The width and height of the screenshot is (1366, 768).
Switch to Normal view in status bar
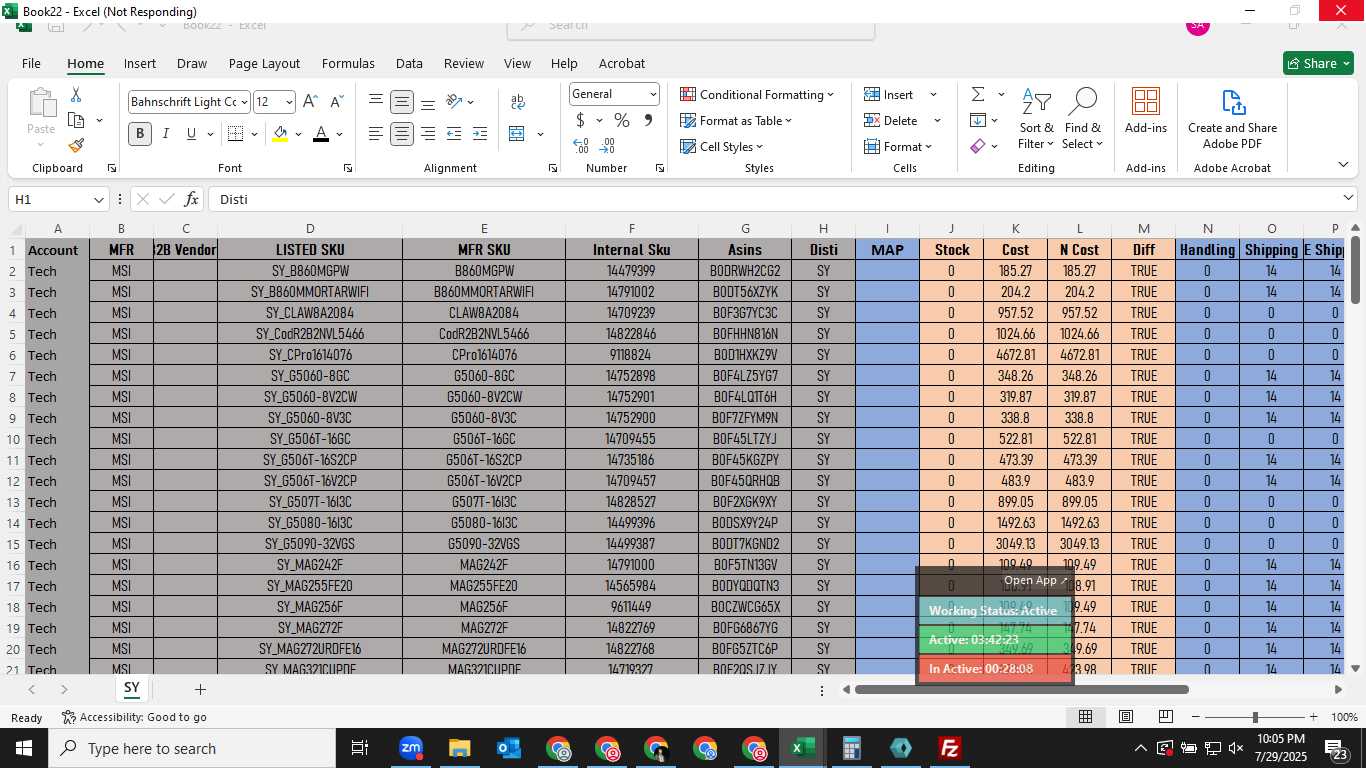(x=1085, y=717)
